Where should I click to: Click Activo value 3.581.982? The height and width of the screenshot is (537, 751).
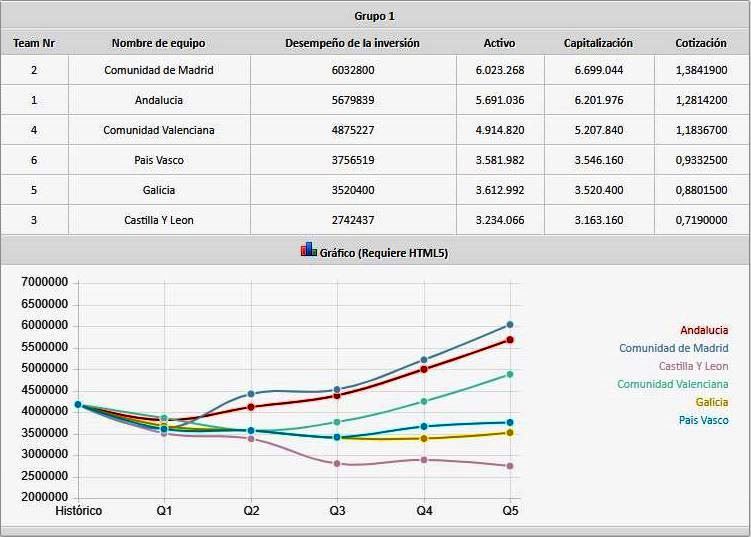[x=500, y=160]
